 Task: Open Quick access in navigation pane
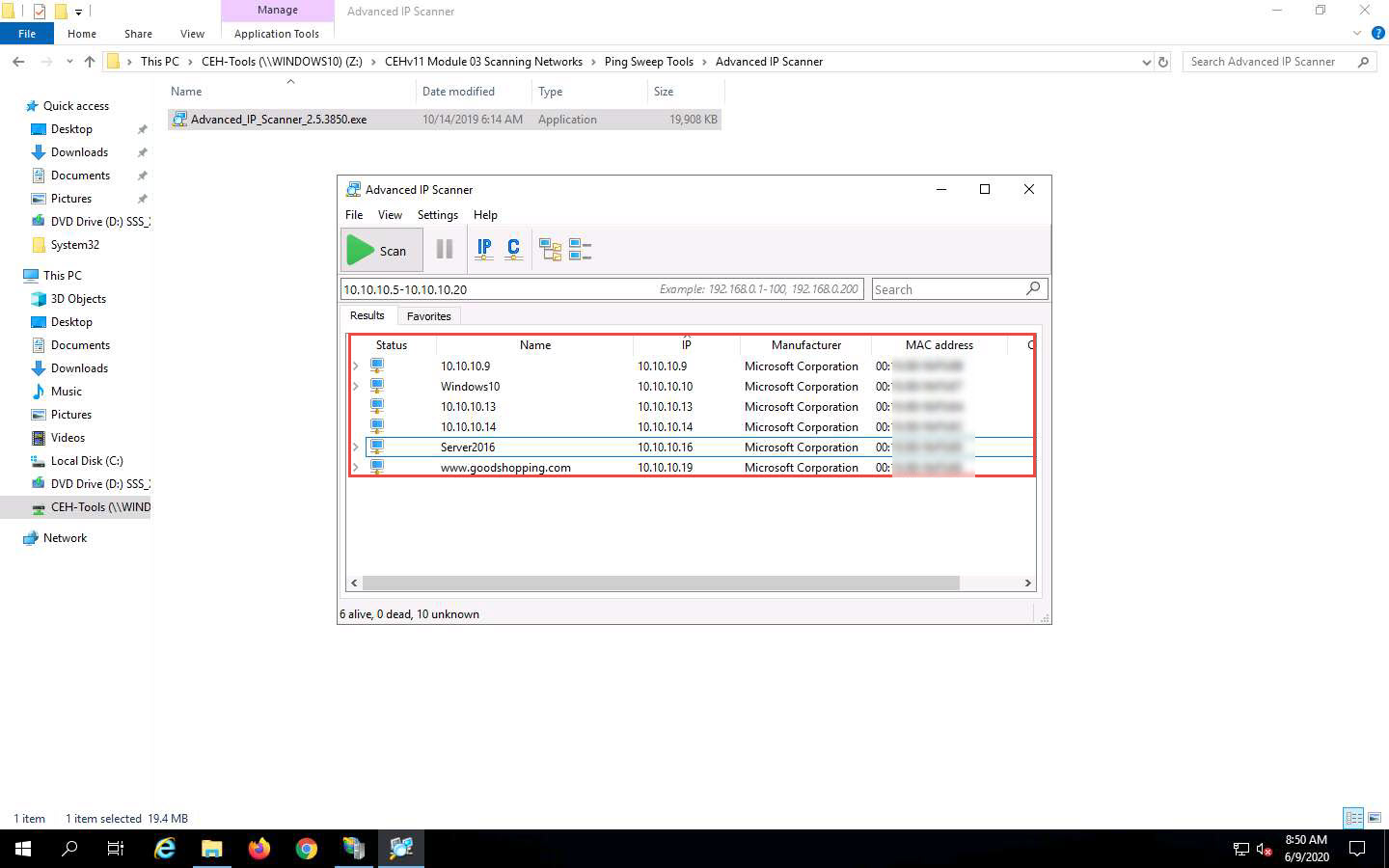point(75,106)
